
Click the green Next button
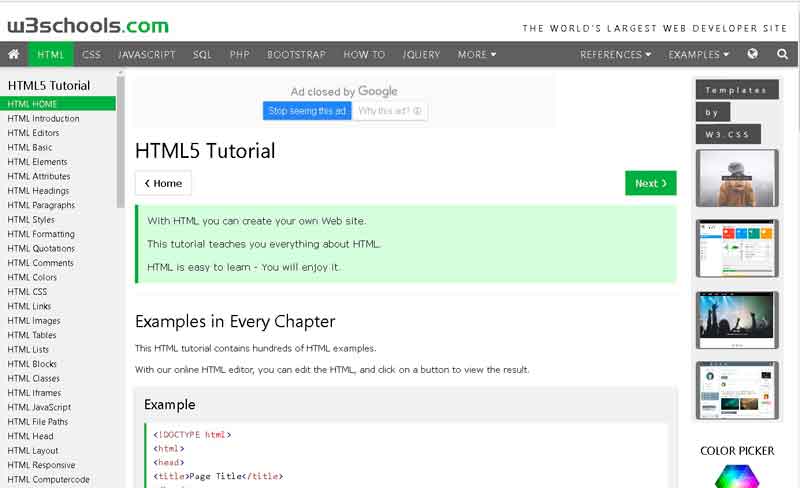(x=651, y=183)
